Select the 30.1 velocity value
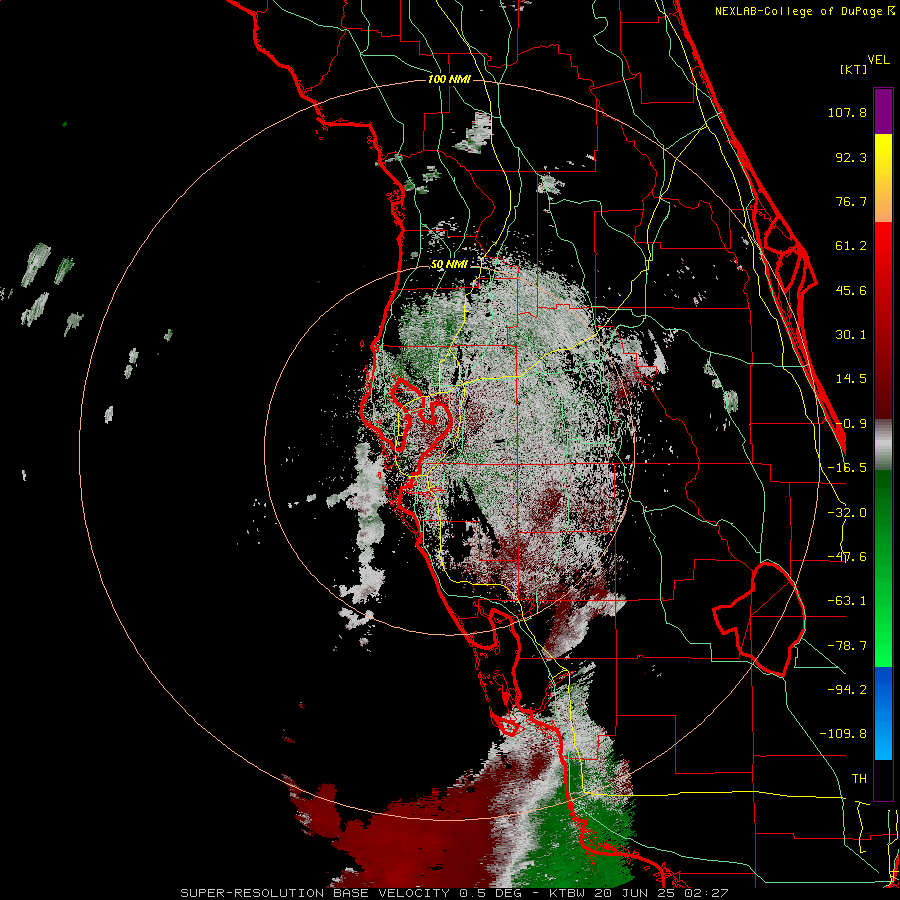 (851, 335)
